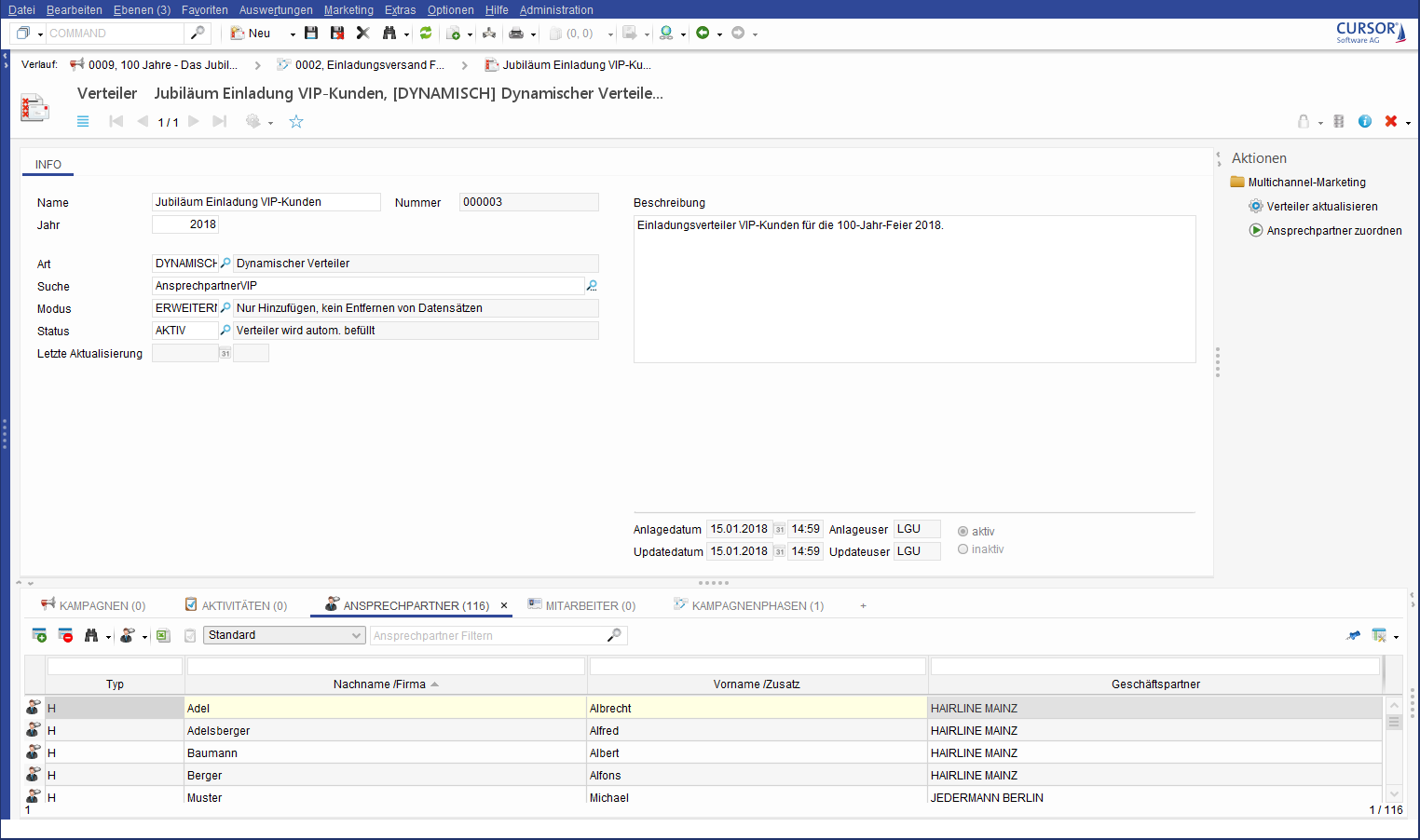Click the green refresh arrows icon

(426, 34)
